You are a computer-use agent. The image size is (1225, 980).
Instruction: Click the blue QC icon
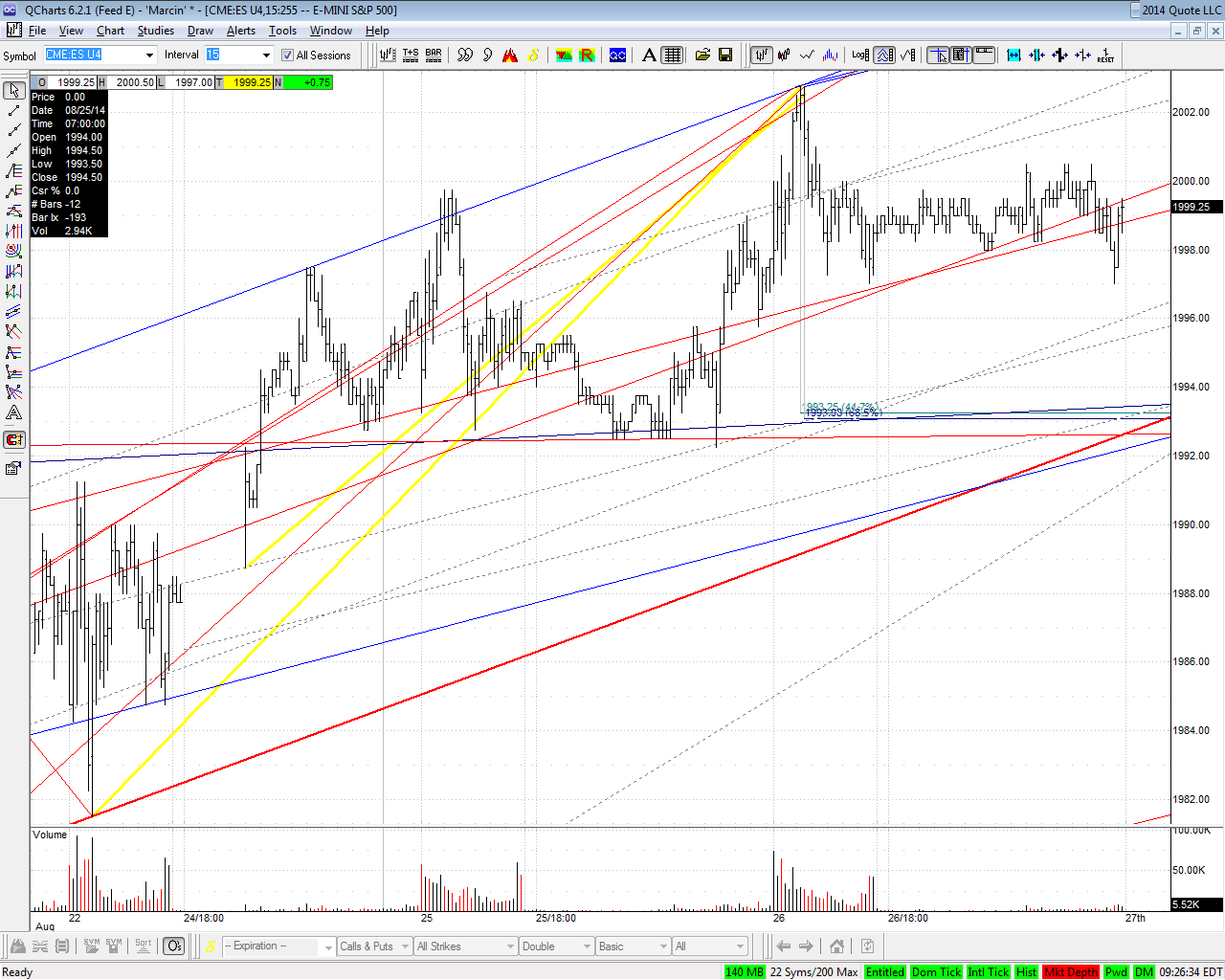[617, 55]
